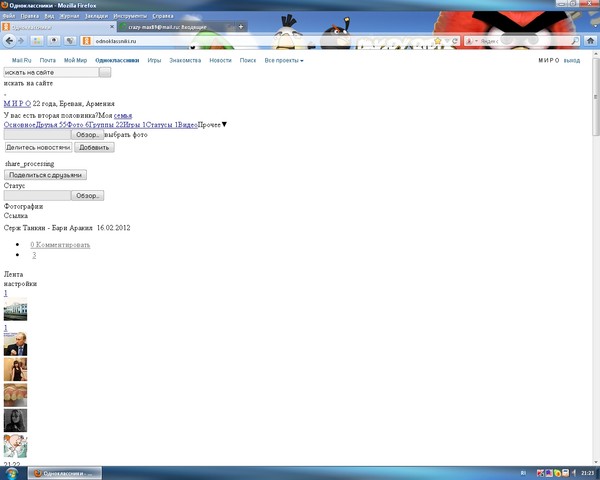
Task: Focus the Делитесь новостями text field
Action: point(38,147)
